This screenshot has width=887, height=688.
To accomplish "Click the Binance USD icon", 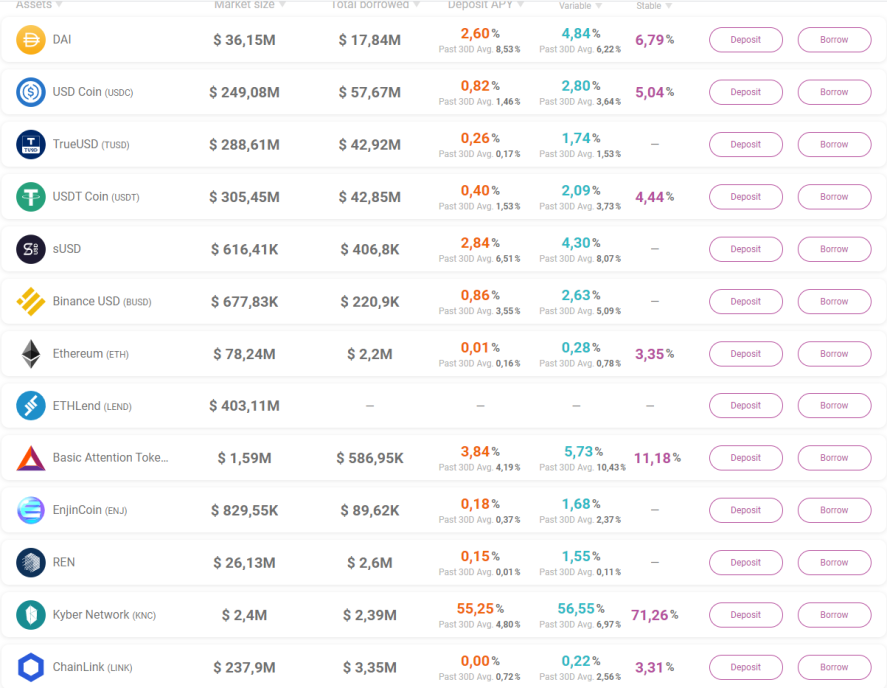I will click(31, 301).
